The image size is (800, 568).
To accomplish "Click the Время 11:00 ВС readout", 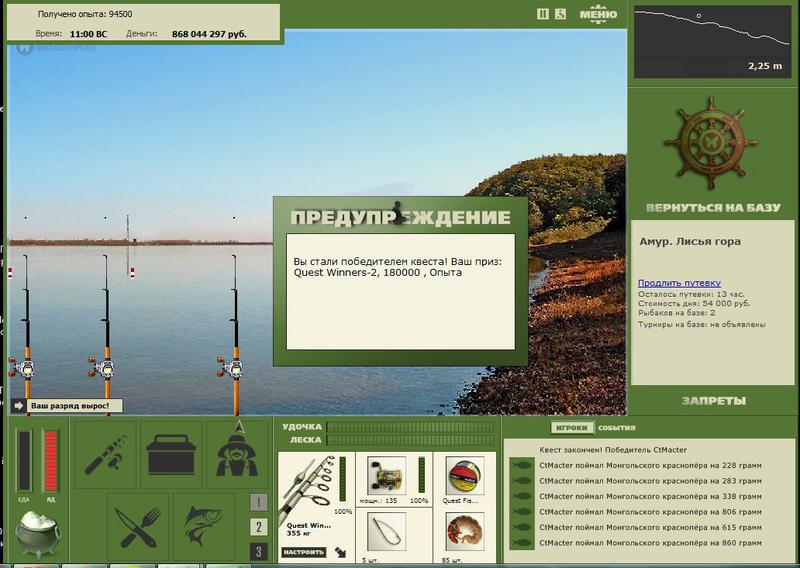I will tap(71, 34).
